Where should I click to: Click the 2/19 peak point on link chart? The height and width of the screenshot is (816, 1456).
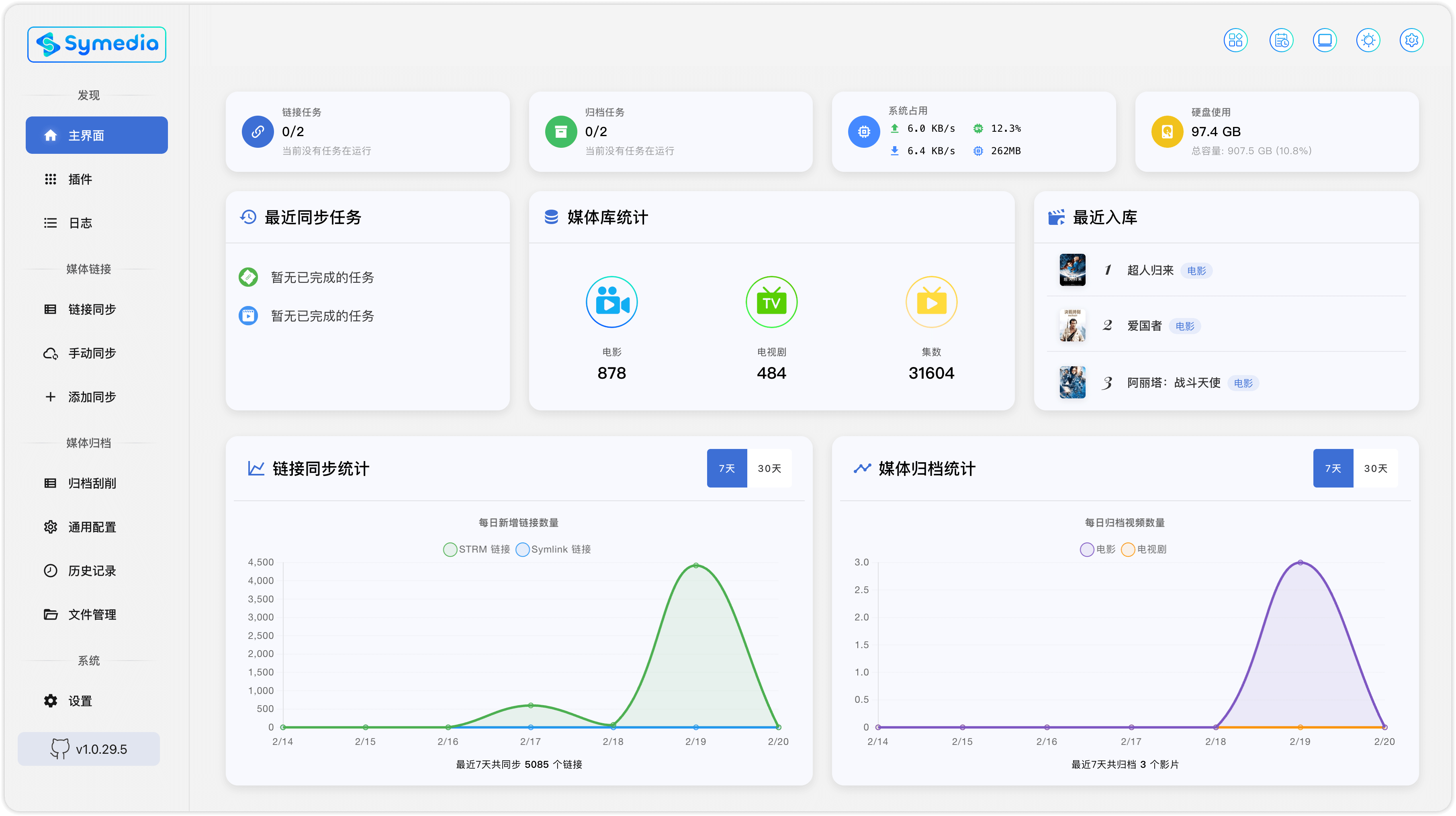(x=696, y=565)
